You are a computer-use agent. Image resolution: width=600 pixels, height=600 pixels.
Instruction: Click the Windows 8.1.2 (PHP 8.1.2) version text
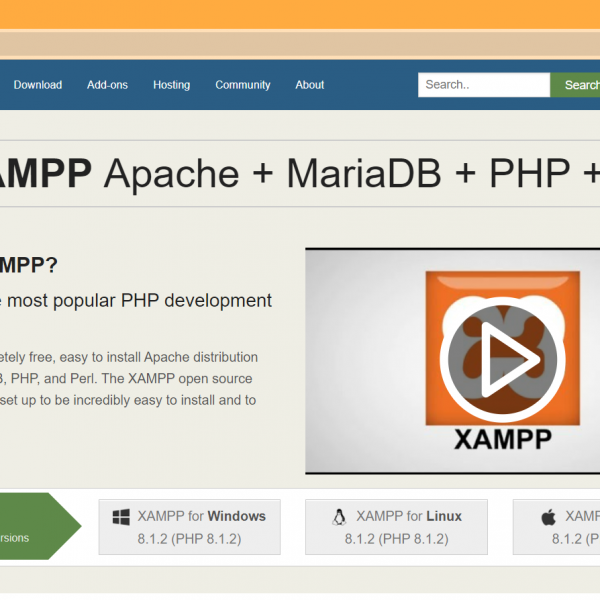coord(189,539)
